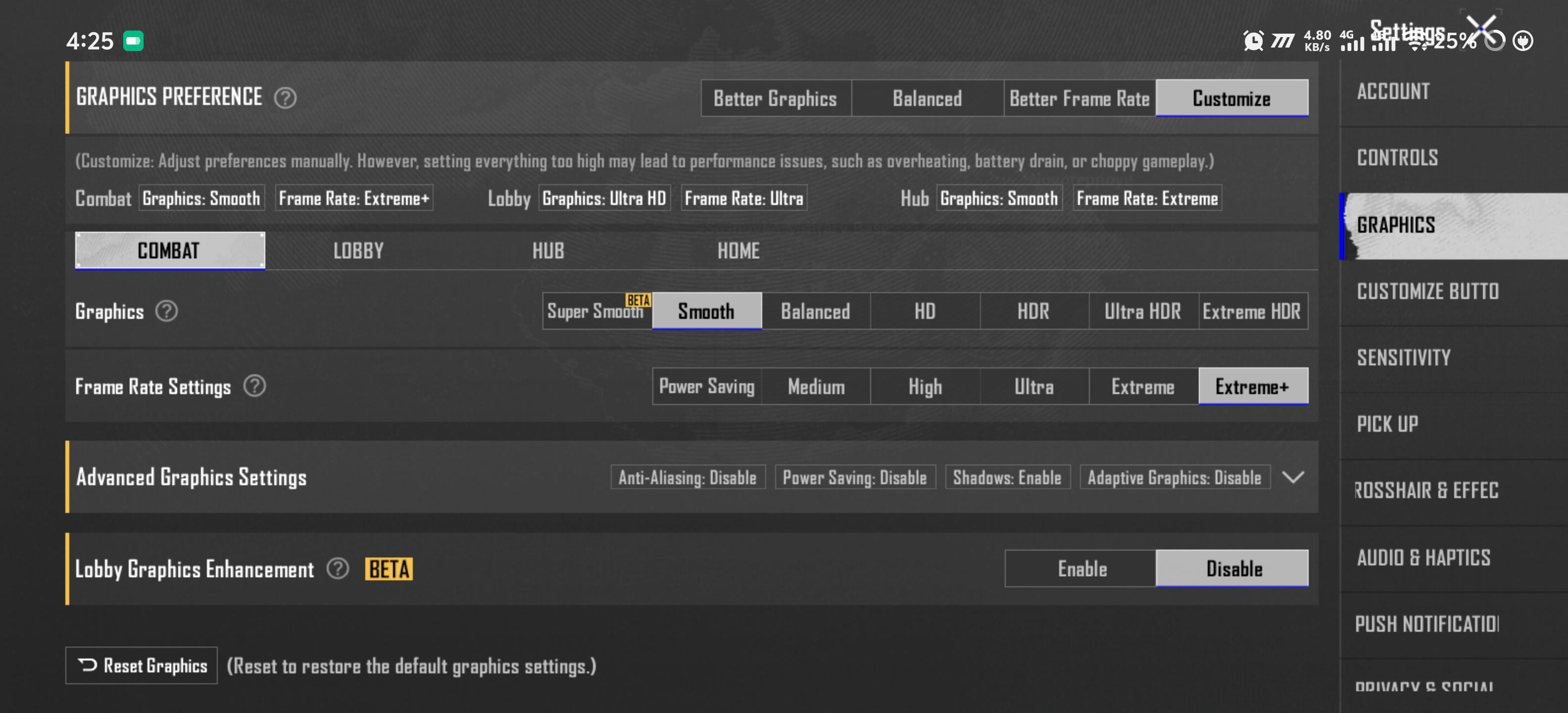Open Frame Rate Settings help icon

pyautogui.click(x=254, y=386)
